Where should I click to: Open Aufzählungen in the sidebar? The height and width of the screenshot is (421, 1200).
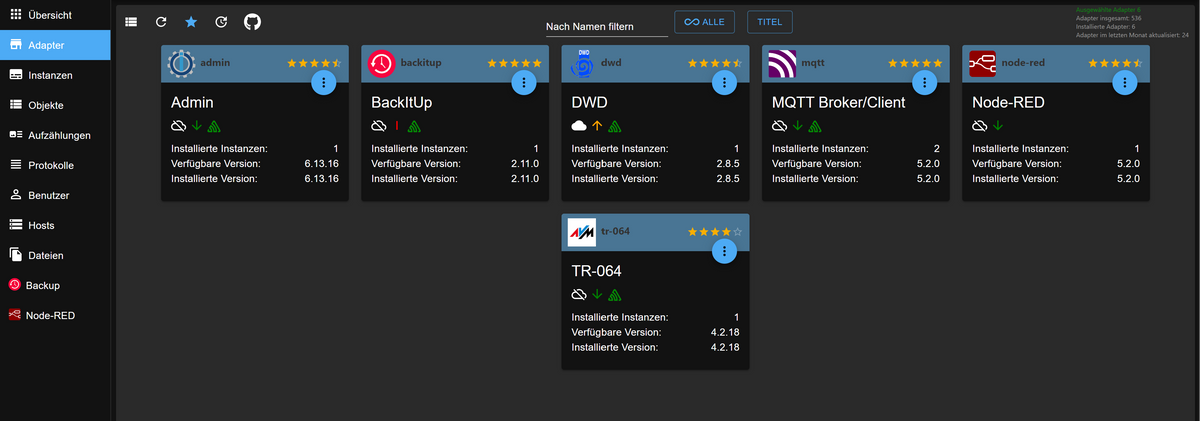(55, 135)
